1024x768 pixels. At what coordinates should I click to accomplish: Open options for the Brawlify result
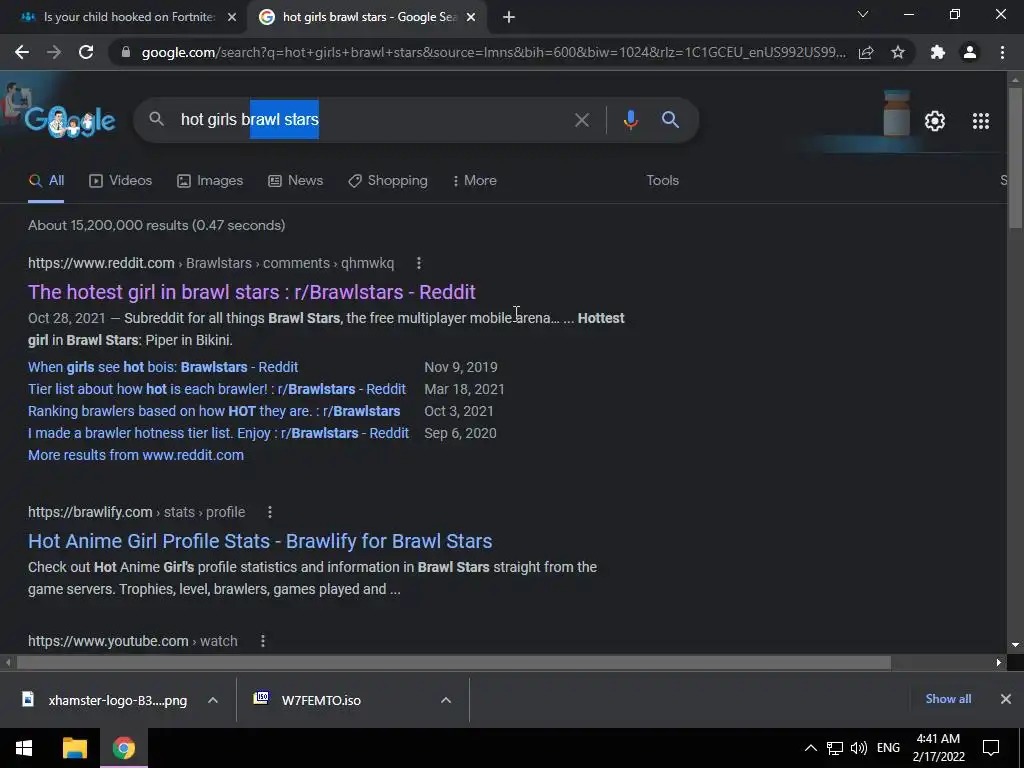point(270,512)
